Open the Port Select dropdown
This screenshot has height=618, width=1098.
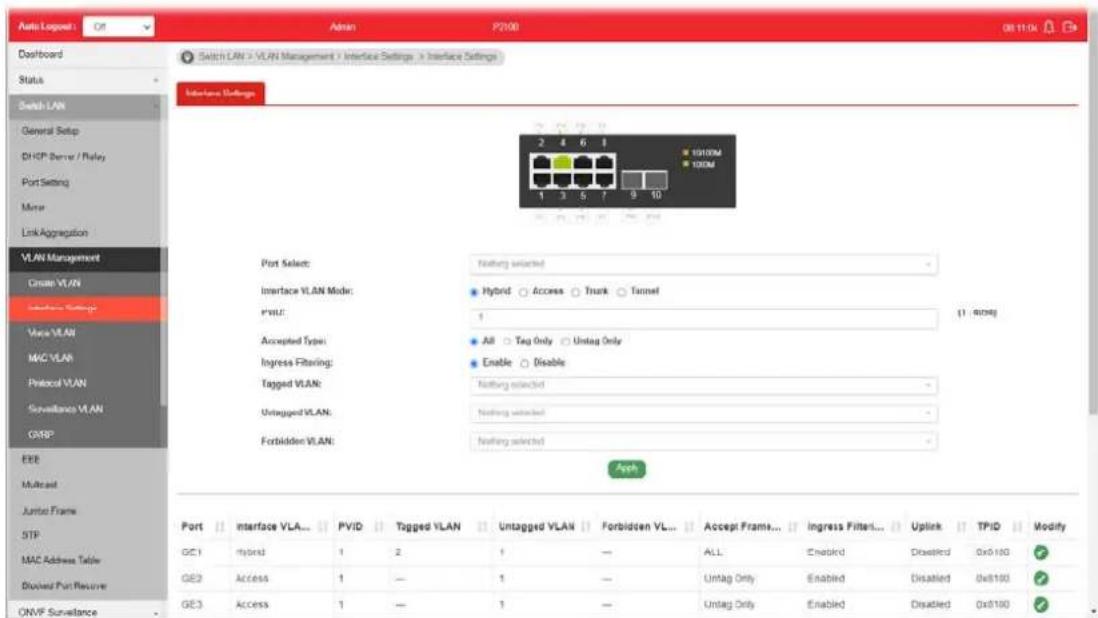click(x=703, y=264)
